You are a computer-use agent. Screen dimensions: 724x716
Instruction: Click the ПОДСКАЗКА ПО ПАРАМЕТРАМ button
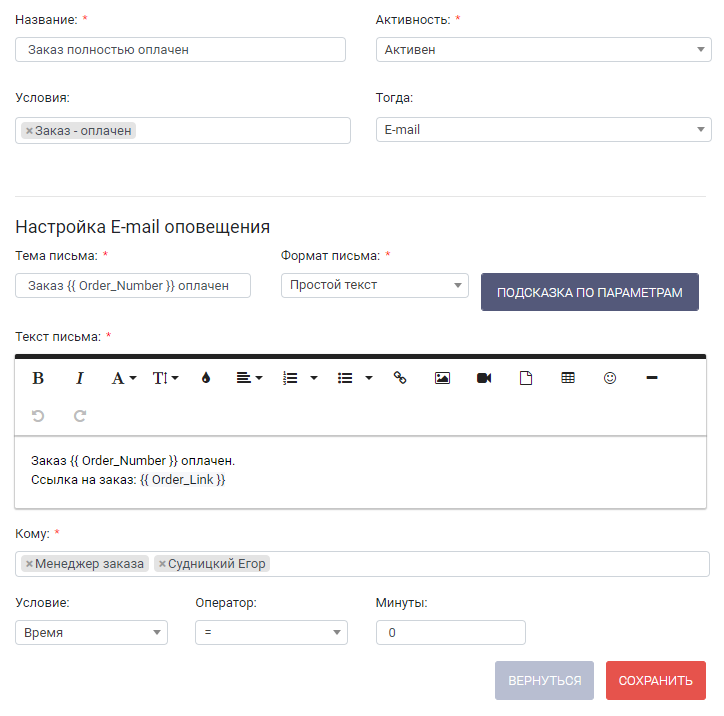tap(590, 292)
